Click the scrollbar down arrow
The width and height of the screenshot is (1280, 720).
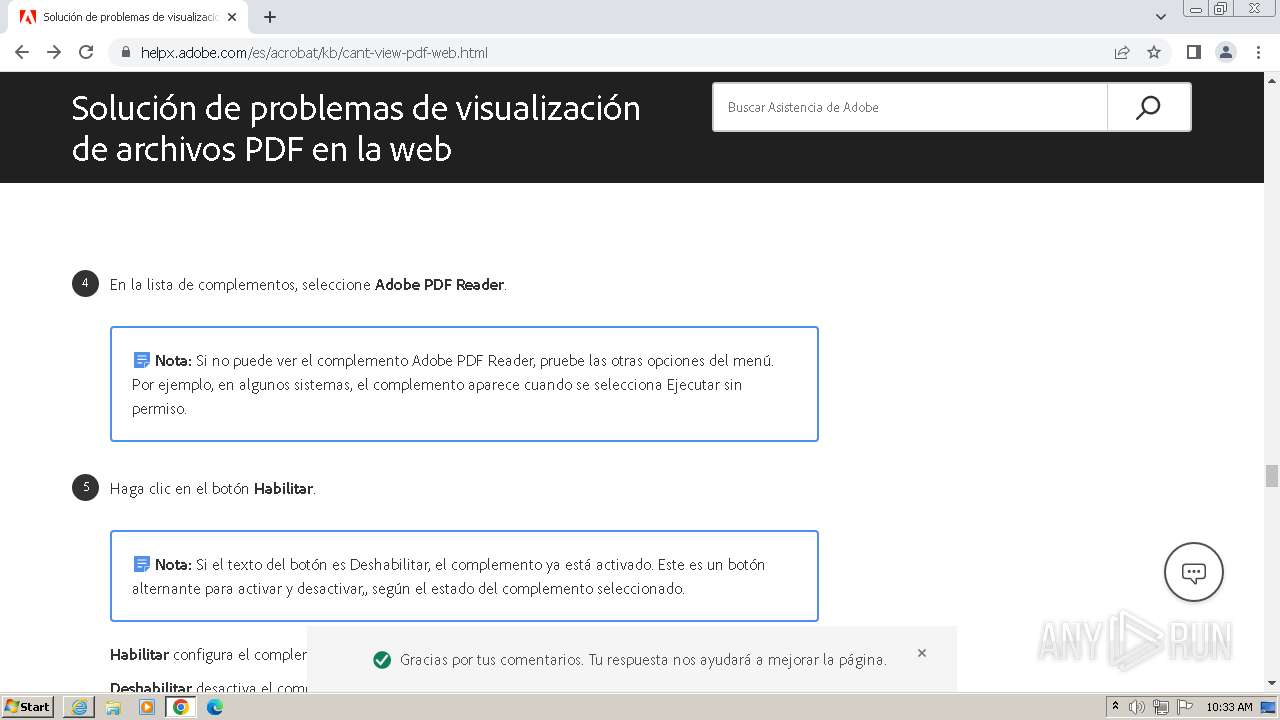1272,684
